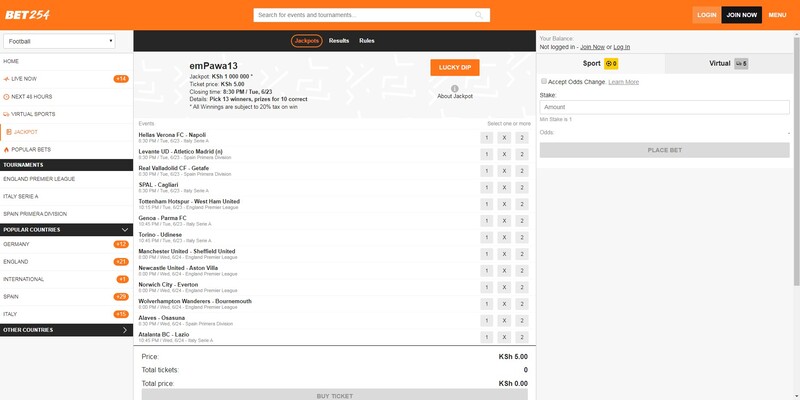Click the Next 48 Hours clock icon

(x=6, y=96)
